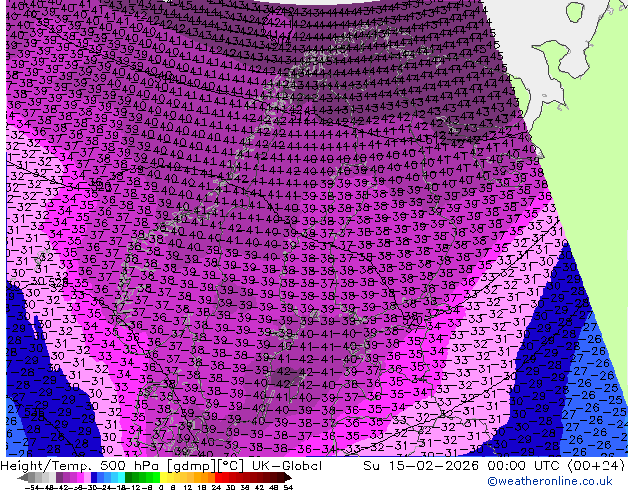Click the 520 height contour label on map
634x490 pixels.
click(414, 322)
